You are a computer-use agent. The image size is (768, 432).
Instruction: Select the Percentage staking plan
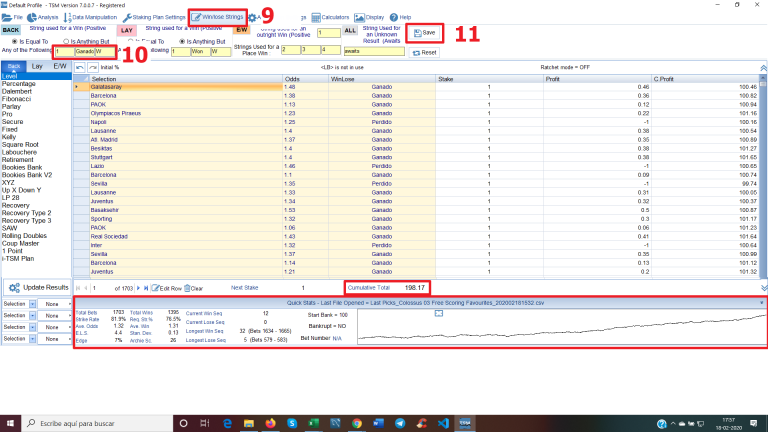[x=19, y=84]
